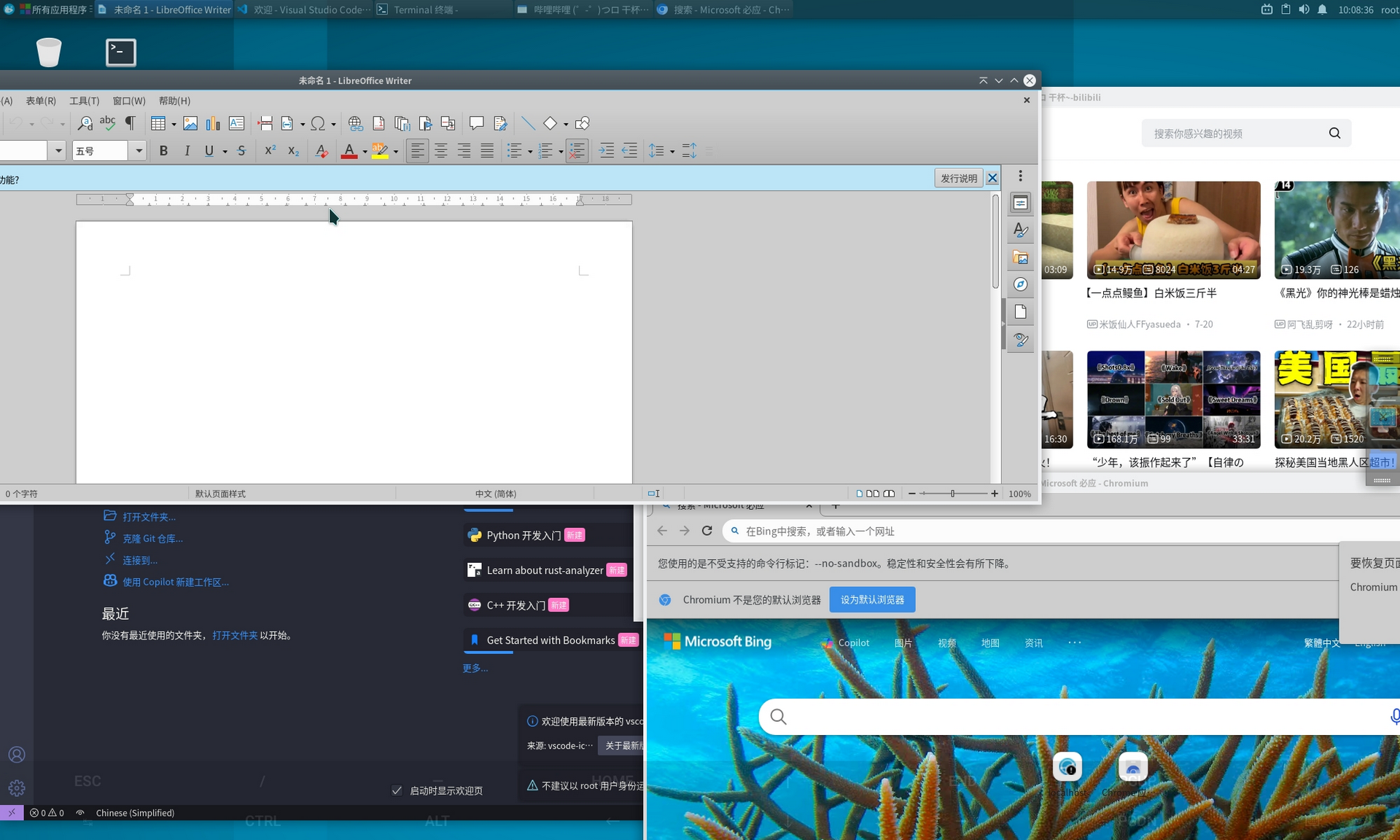
Task: Click the special character omega icon
Action: coord(317,123)
